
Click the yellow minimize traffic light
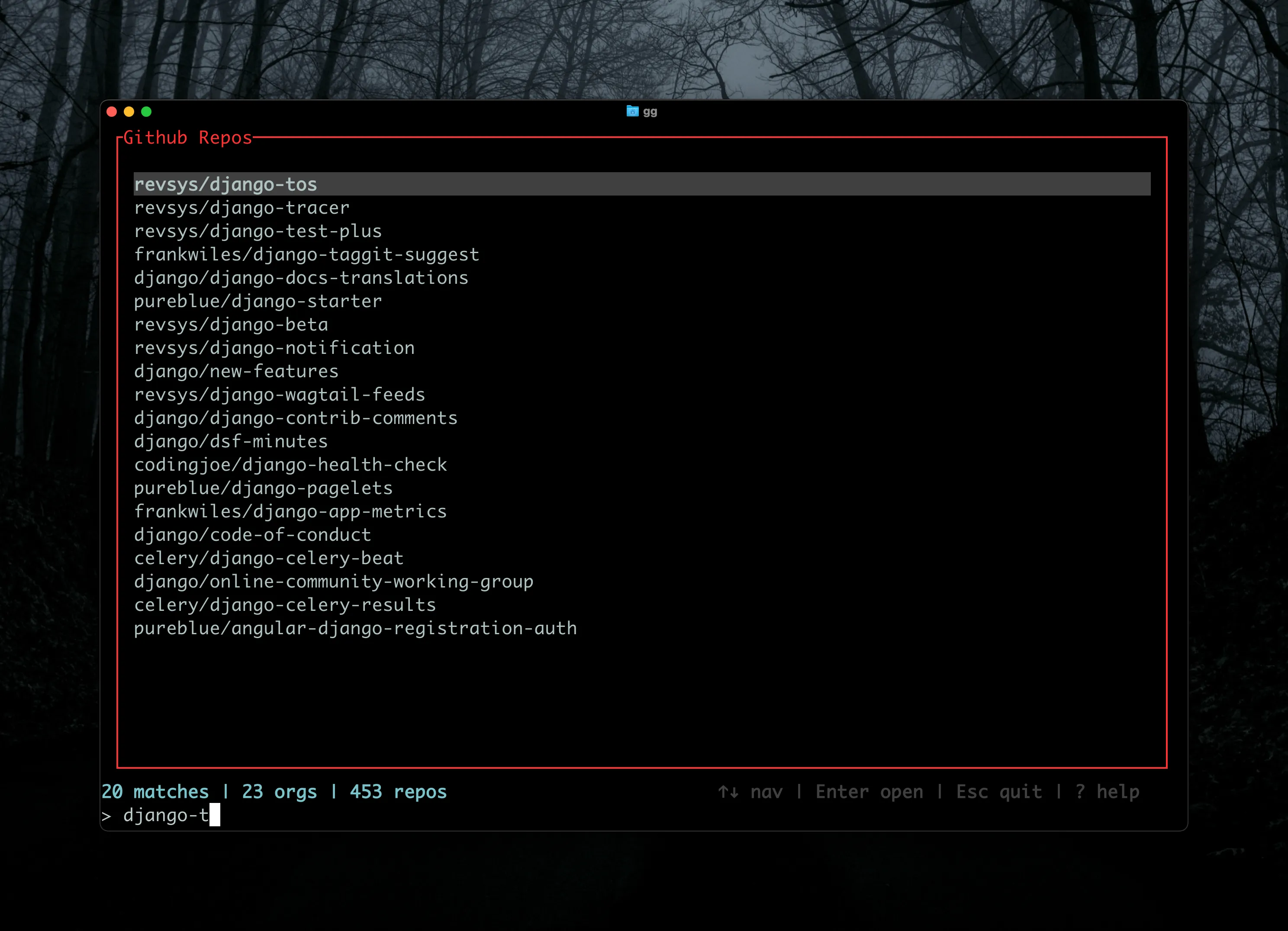coord(129,112)
